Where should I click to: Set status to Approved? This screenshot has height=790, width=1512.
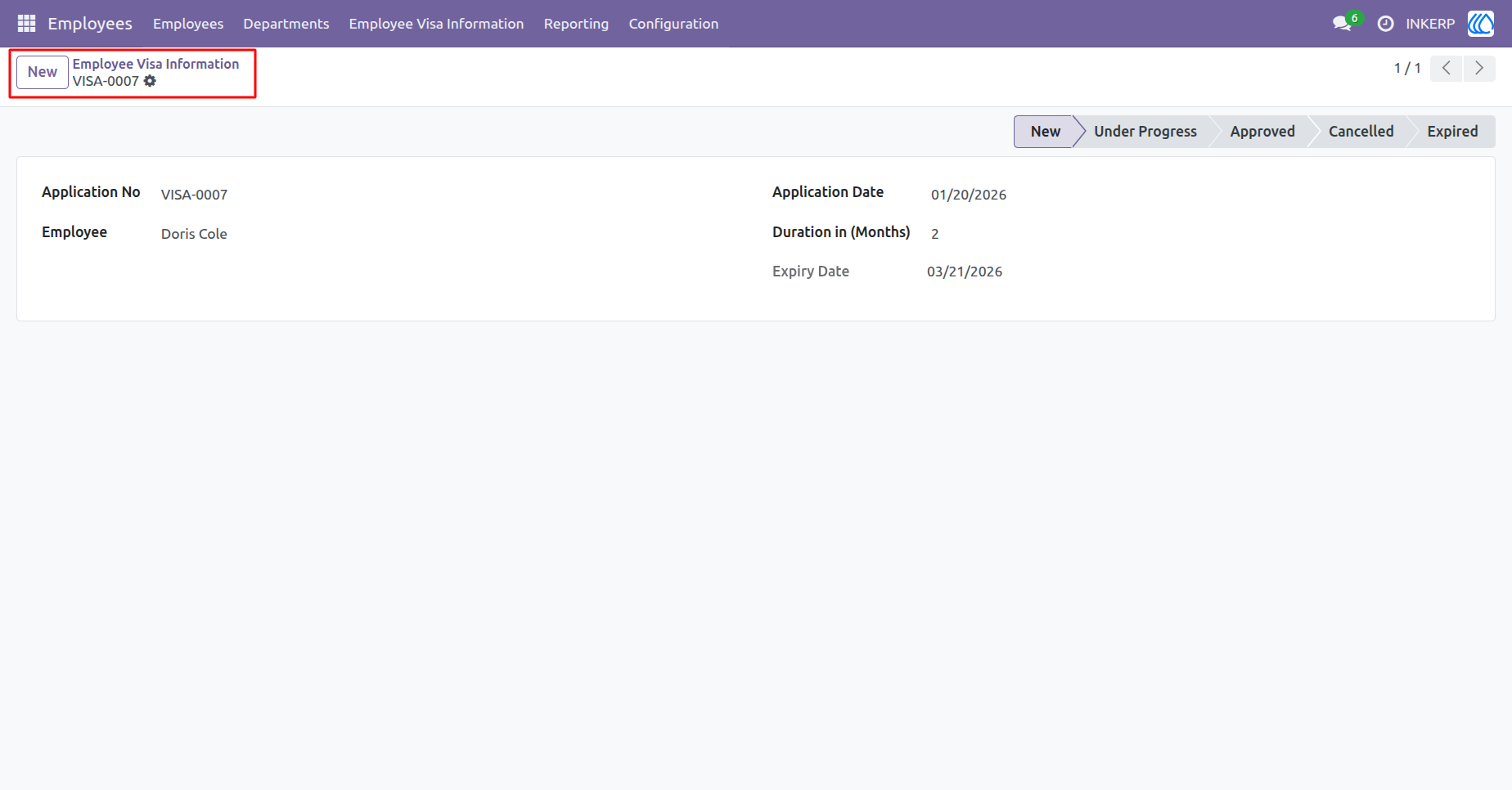point(1262,132)
